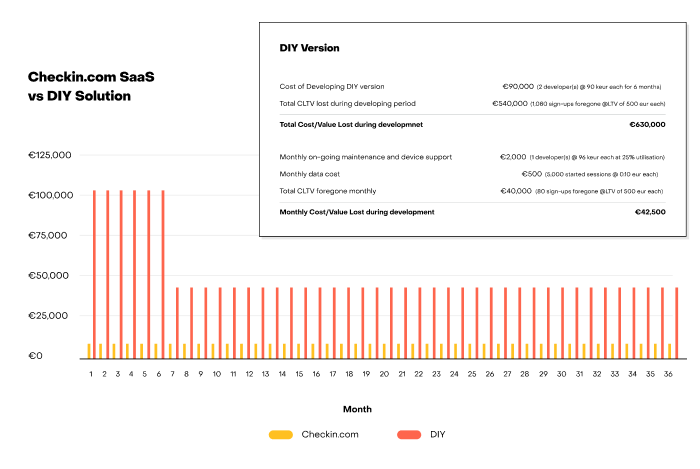Click the red DIY legend swatch
This screenshot has width=700, height=469.
click(x=409, y=435)
